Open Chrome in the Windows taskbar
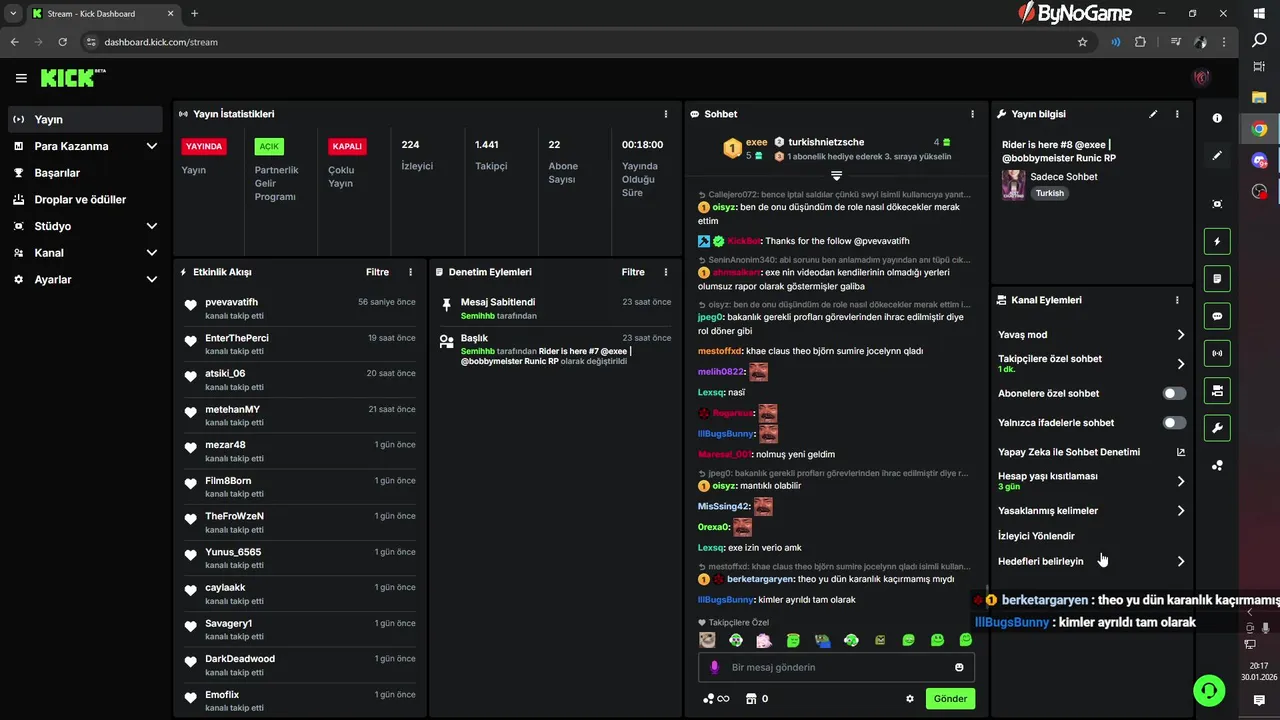 (x=1259, y=129)
